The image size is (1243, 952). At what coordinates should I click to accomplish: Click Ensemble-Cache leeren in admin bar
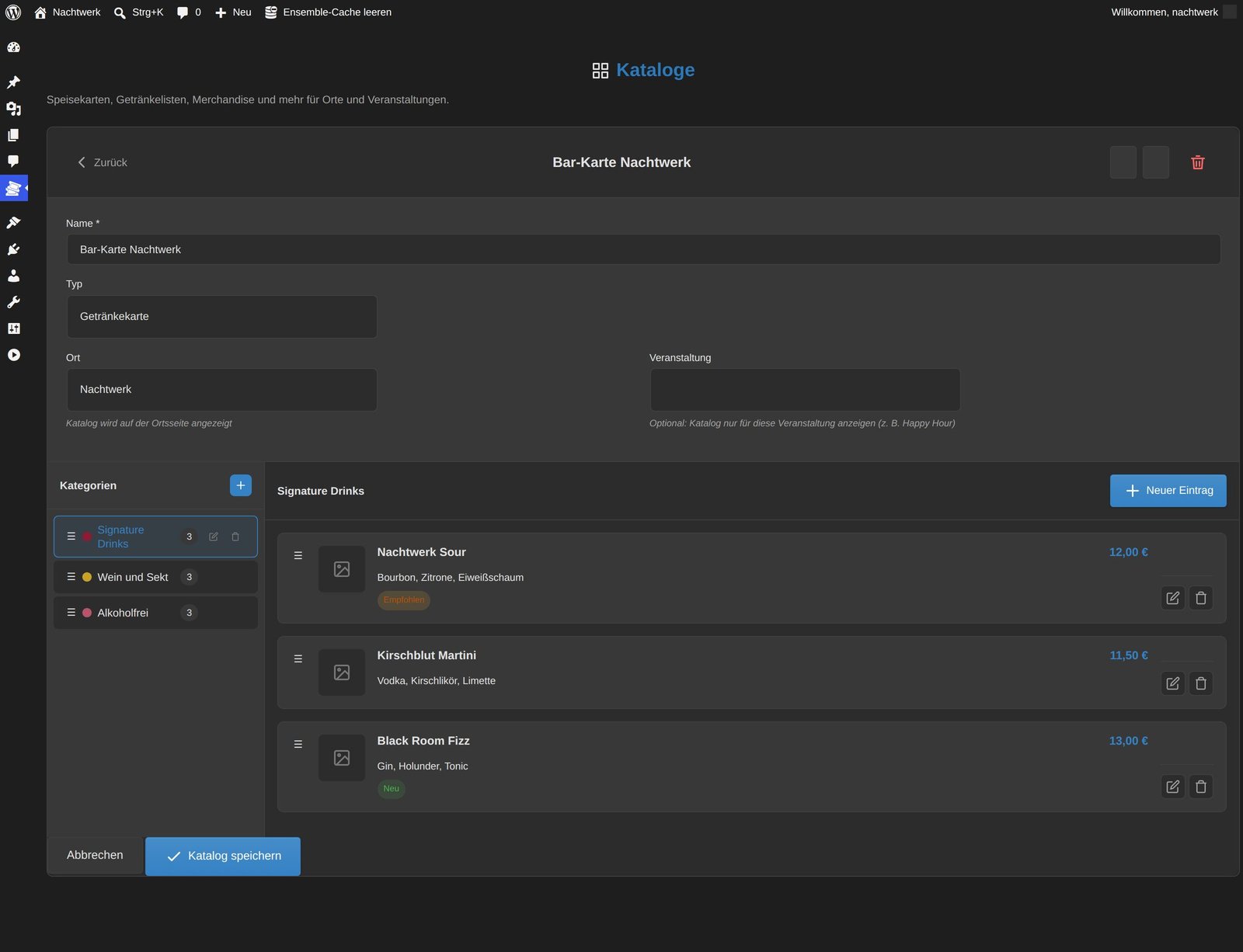(x=328, y=12)
